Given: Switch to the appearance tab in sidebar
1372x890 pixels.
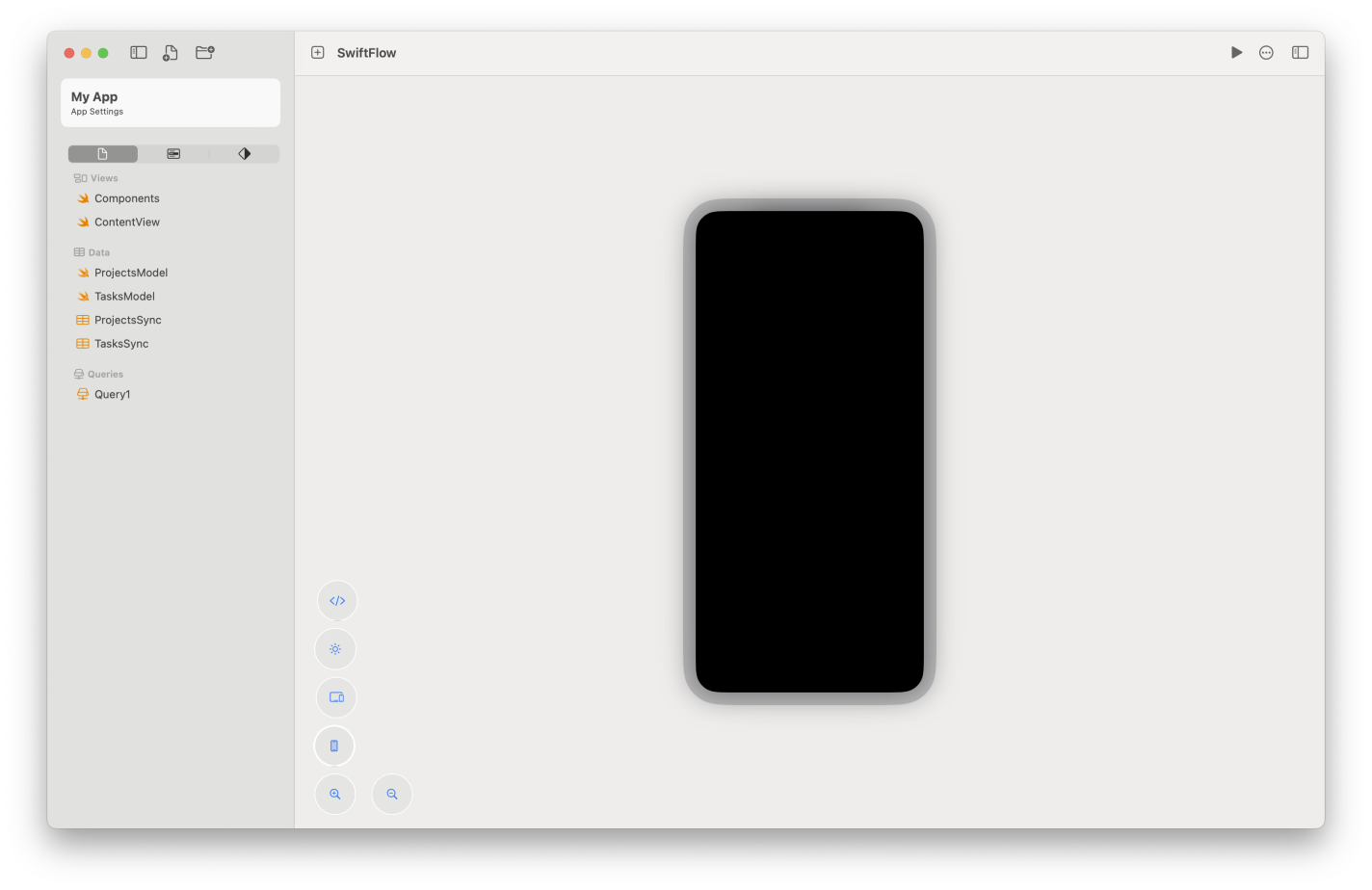Looking at the screenshot, I should click(x=245, y=154).
